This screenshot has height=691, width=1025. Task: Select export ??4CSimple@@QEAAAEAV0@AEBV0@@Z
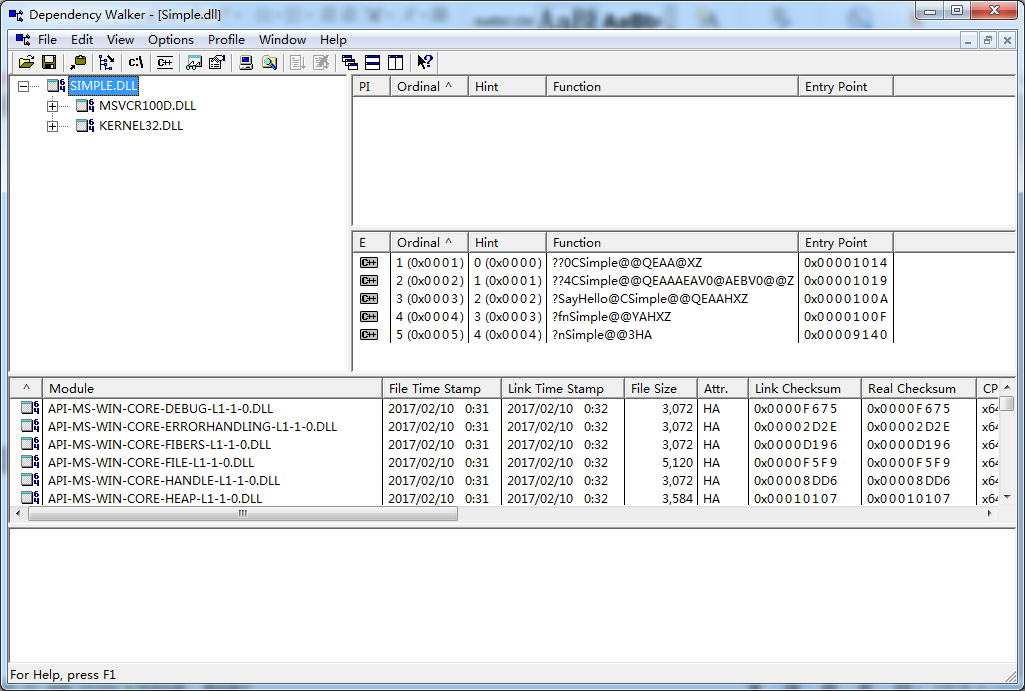(x=673, y=281)
